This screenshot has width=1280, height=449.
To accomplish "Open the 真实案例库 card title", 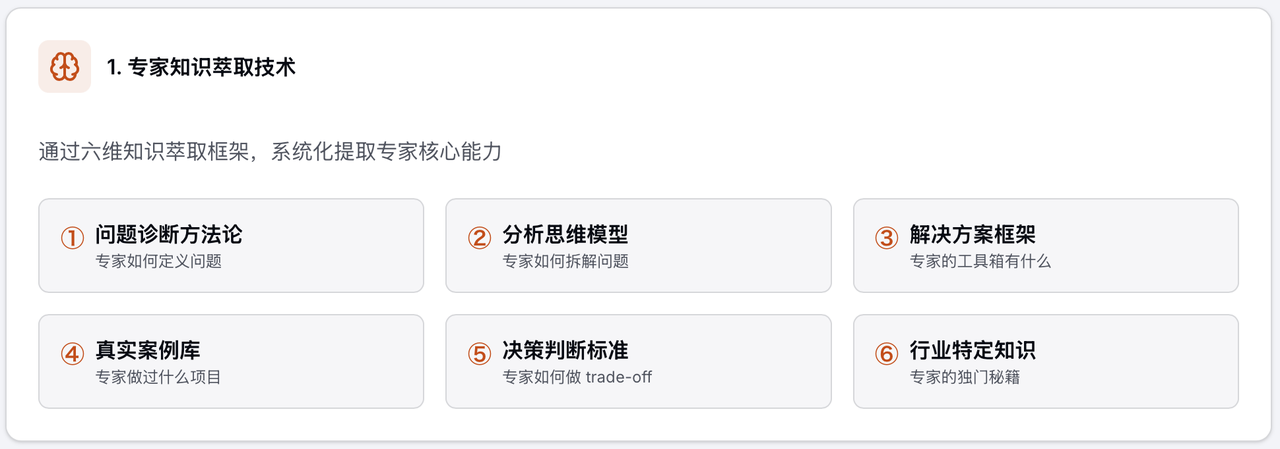I will tap(148, 351).
